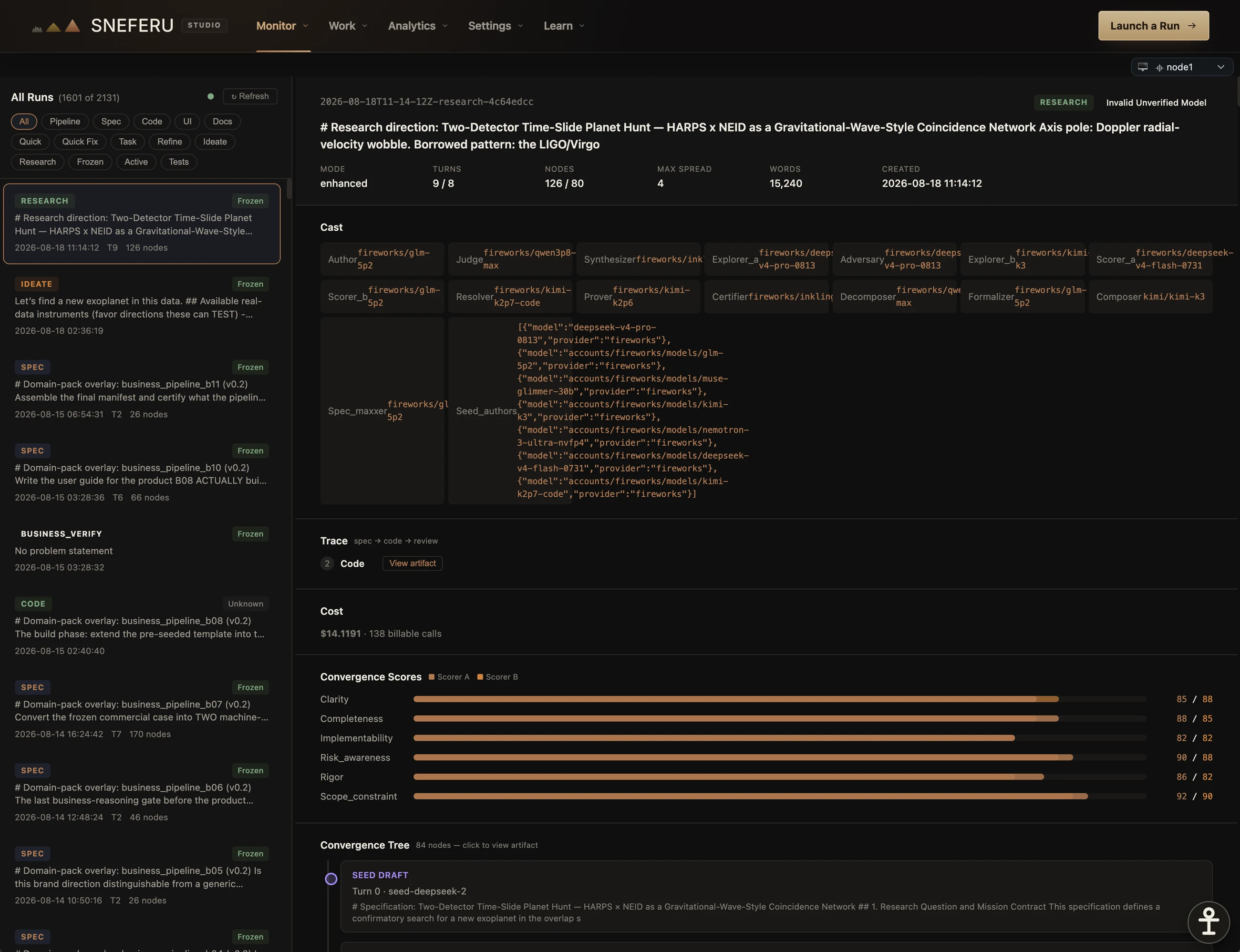Filter runs by Spec chip
The image size is (1240, 952).
click(111, 121)
